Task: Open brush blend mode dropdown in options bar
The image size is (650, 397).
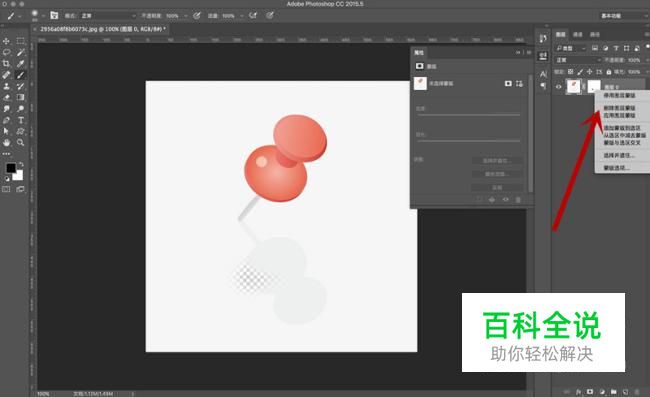Action: coord(108,16)
